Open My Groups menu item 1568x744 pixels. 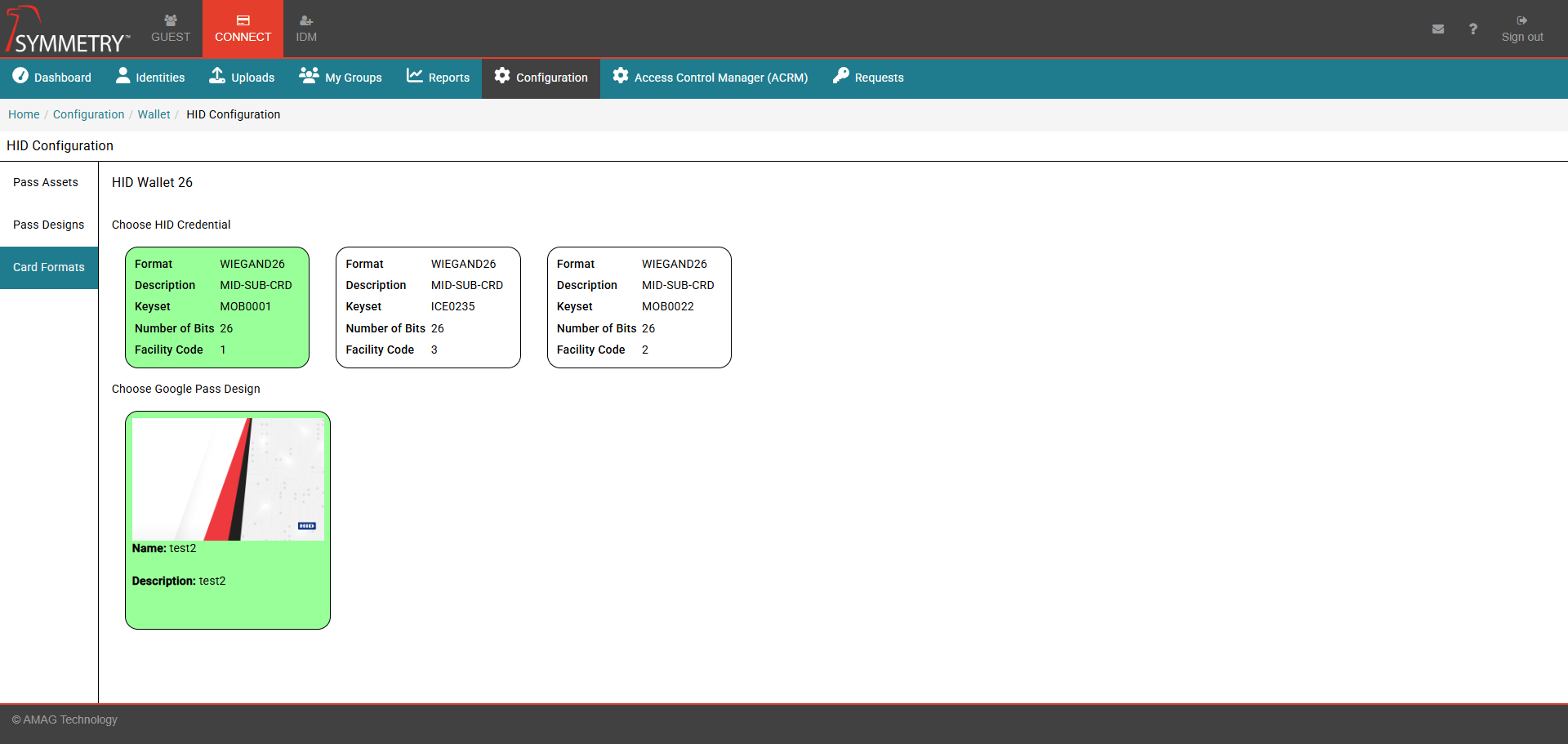click(341, 78)
